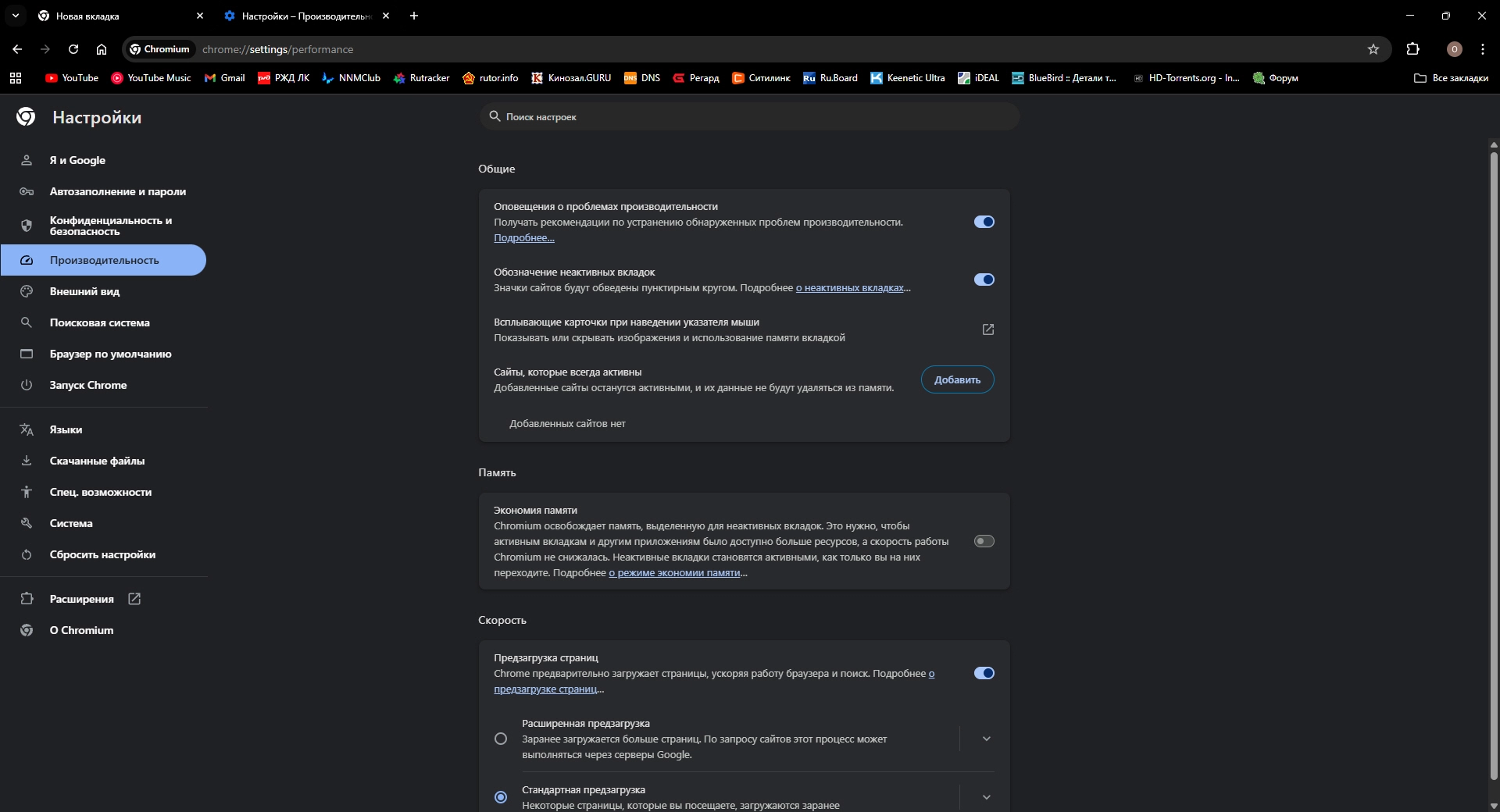1500x812 pixels.
Task: Click into the Поиск настроек search field
Action: tap(750, 117)
